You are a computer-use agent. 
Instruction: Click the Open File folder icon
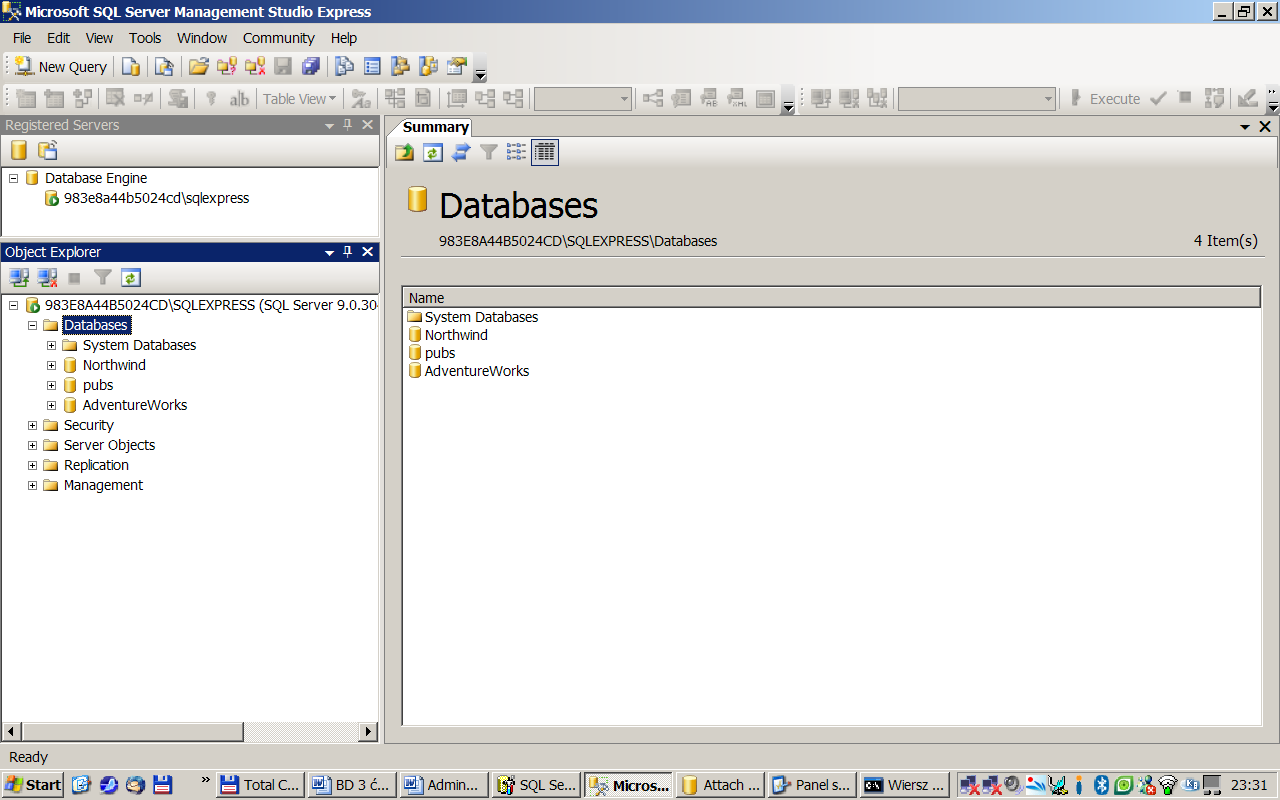pyautogui.click(x=199, y=67)
